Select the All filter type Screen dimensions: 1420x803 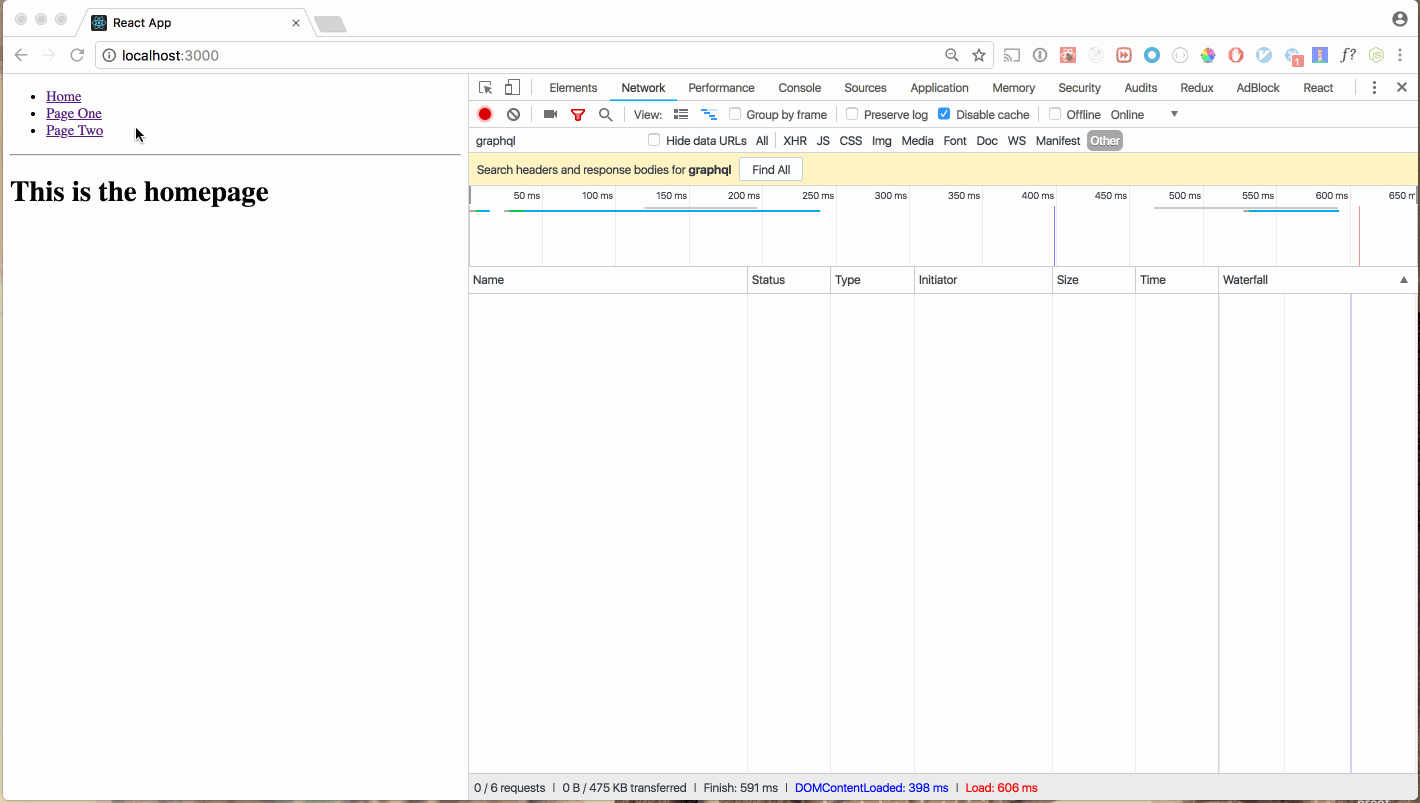tap(762, 141)
